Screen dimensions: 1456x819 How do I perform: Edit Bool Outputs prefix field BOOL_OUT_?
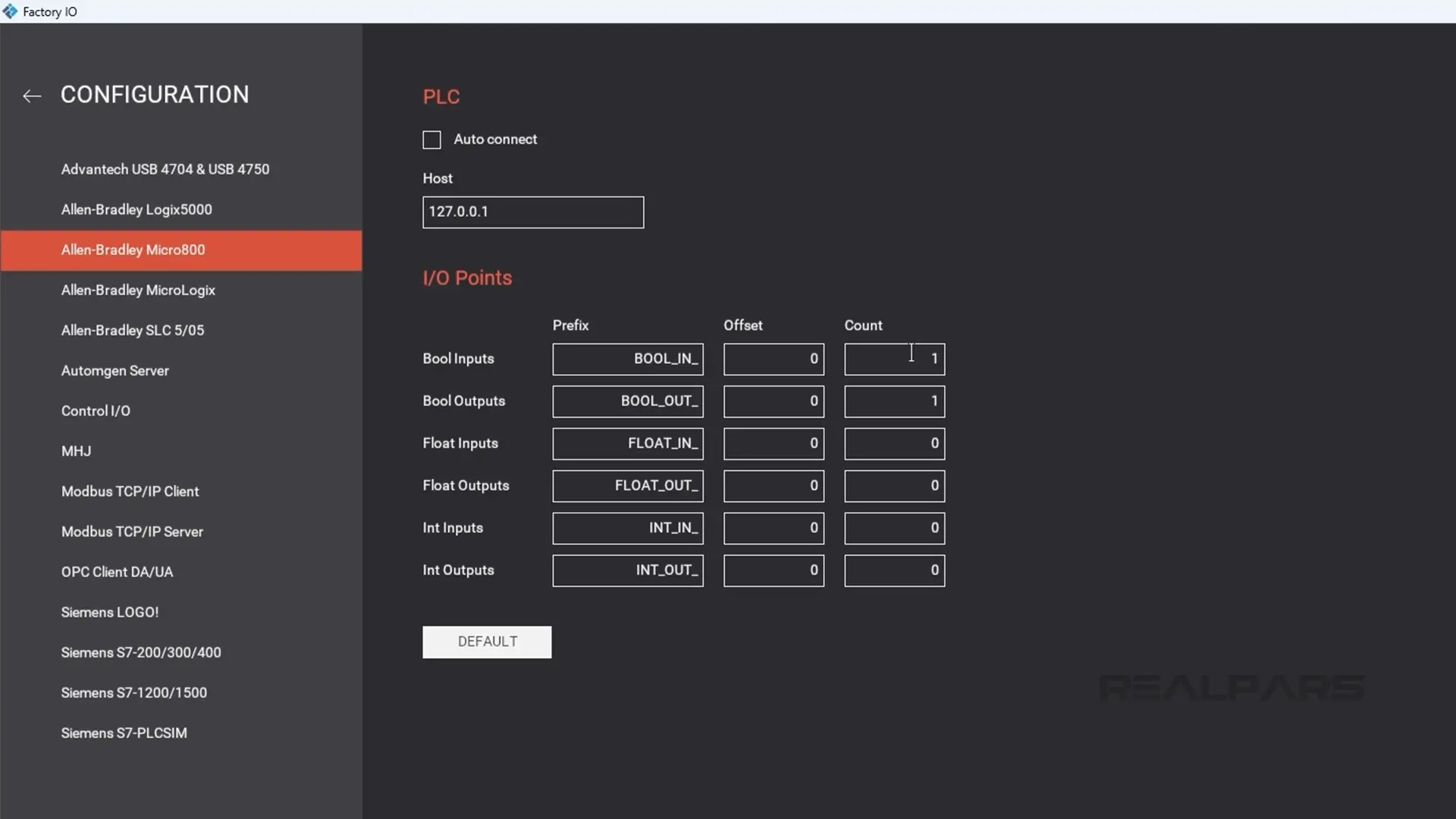coord(628,402)
